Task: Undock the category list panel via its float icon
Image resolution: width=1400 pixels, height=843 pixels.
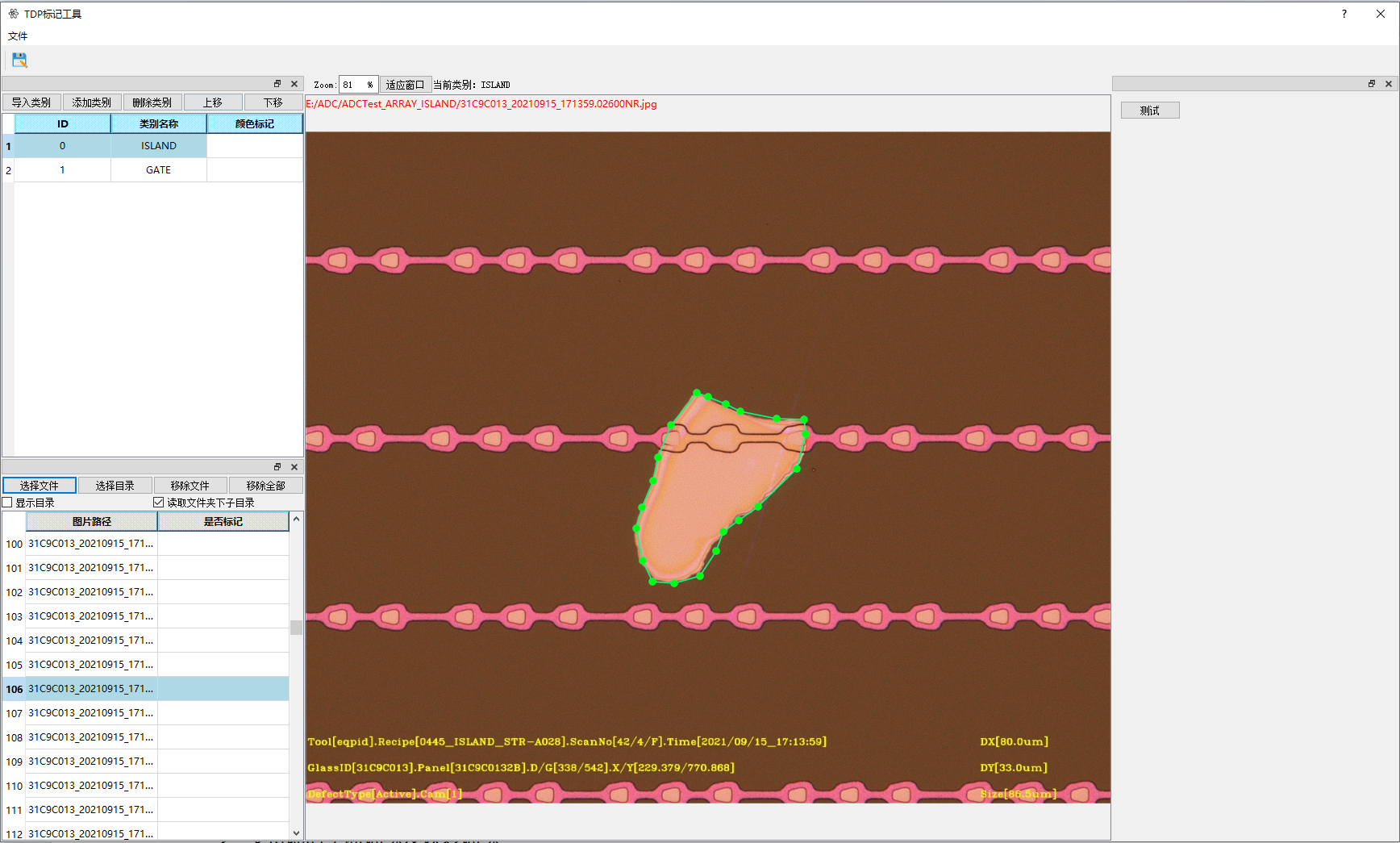Action: pyautogui.click(x=277, y=83)
